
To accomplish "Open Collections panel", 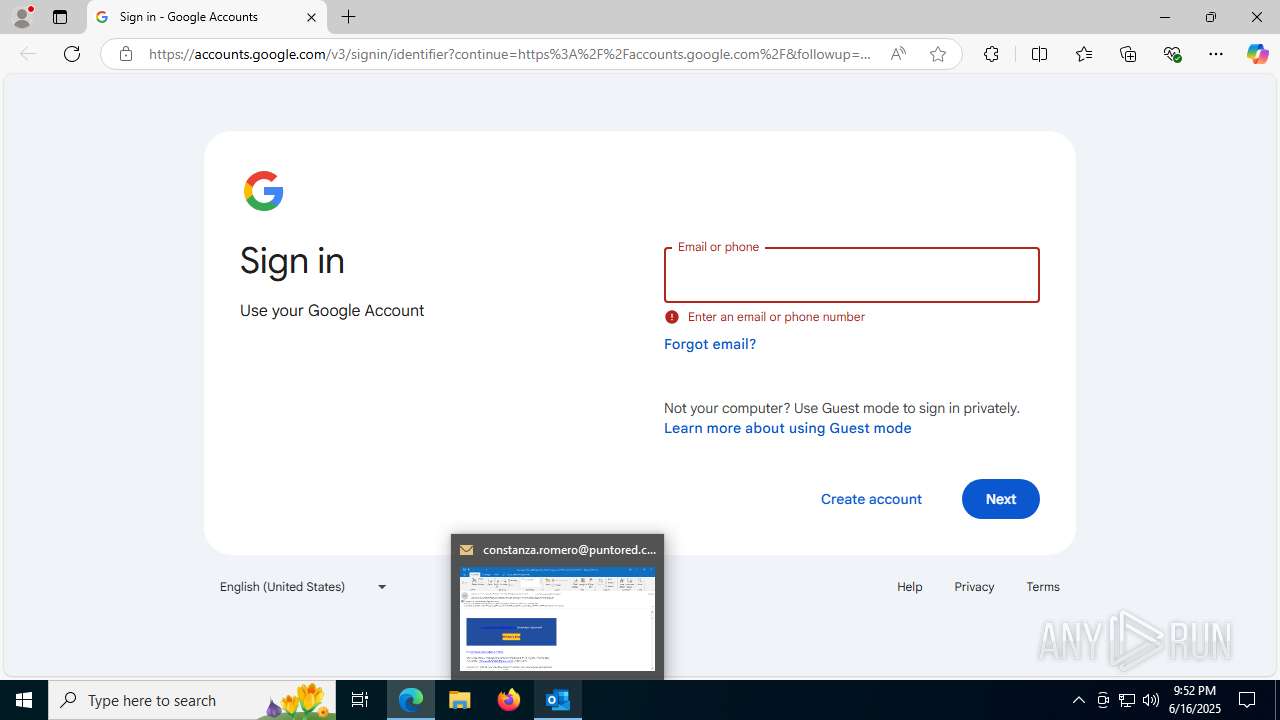I will click(1128, 54).
